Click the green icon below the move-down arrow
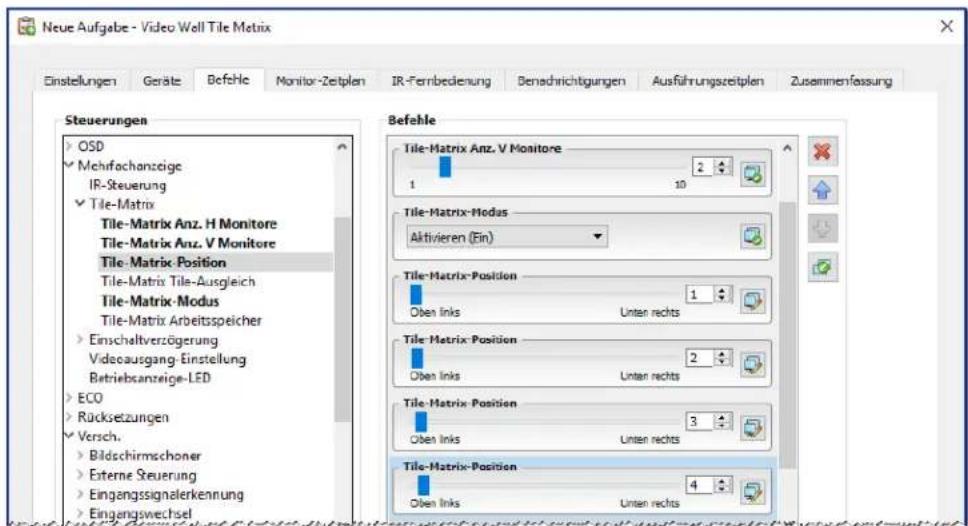 (x=822, y=267)
